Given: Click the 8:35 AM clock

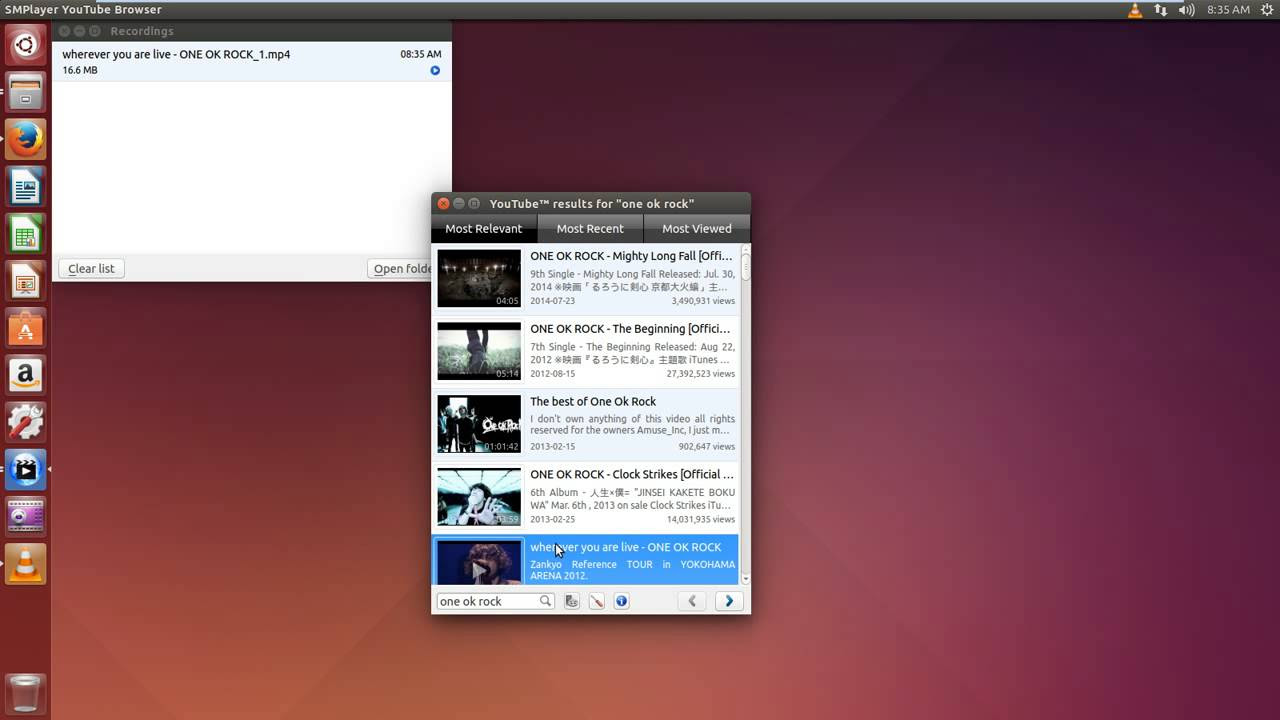Looking at the screenshot, I should point(1228,10).
